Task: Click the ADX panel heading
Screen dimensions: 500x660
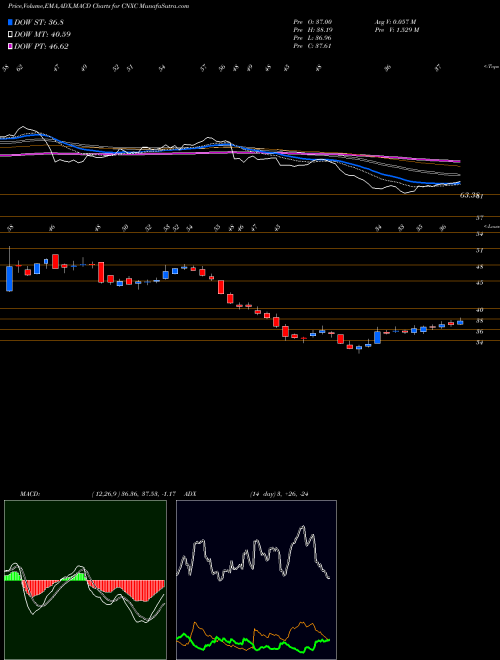Action: (x=190, y=494)
